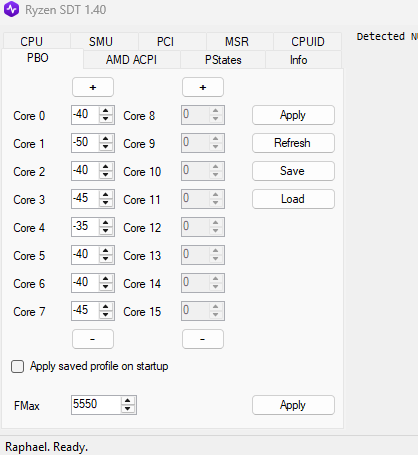Save the current curve profile
418x455 pixels.
point(293,171)
